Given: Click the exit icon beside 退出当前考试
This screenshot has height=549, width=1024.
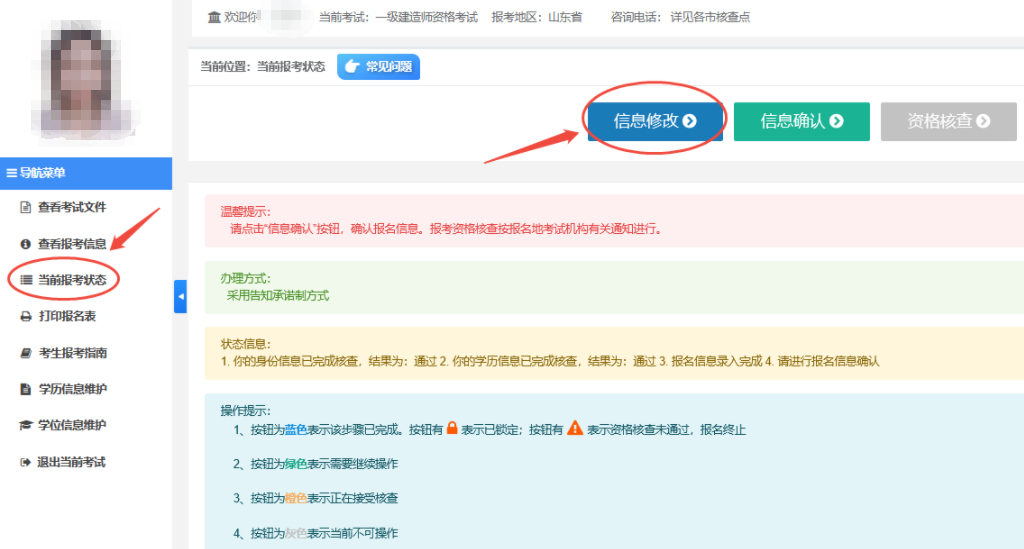Looking at the screenshot, I should (26, 462).
